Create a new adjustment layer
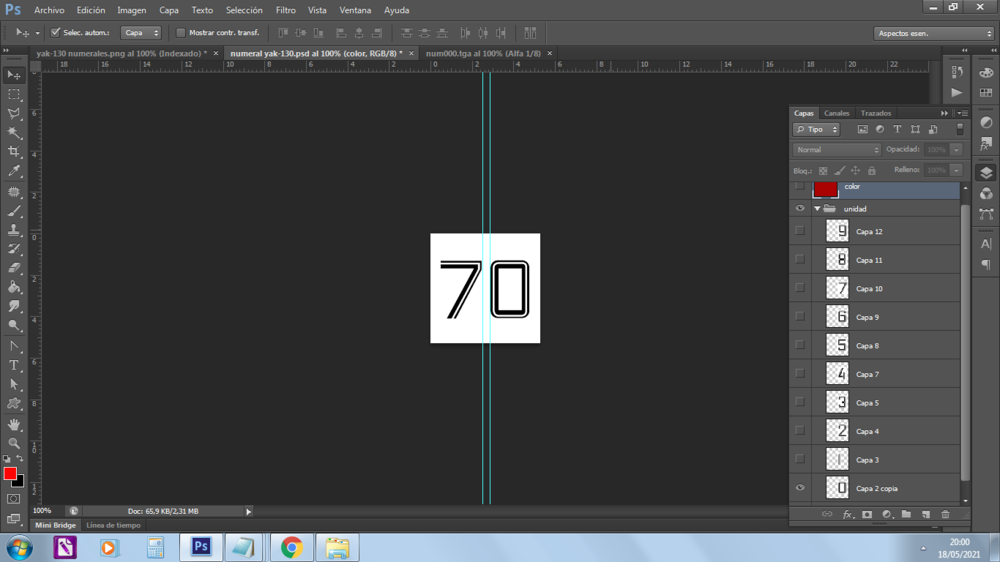1000x562 pixels. (886, 514)
